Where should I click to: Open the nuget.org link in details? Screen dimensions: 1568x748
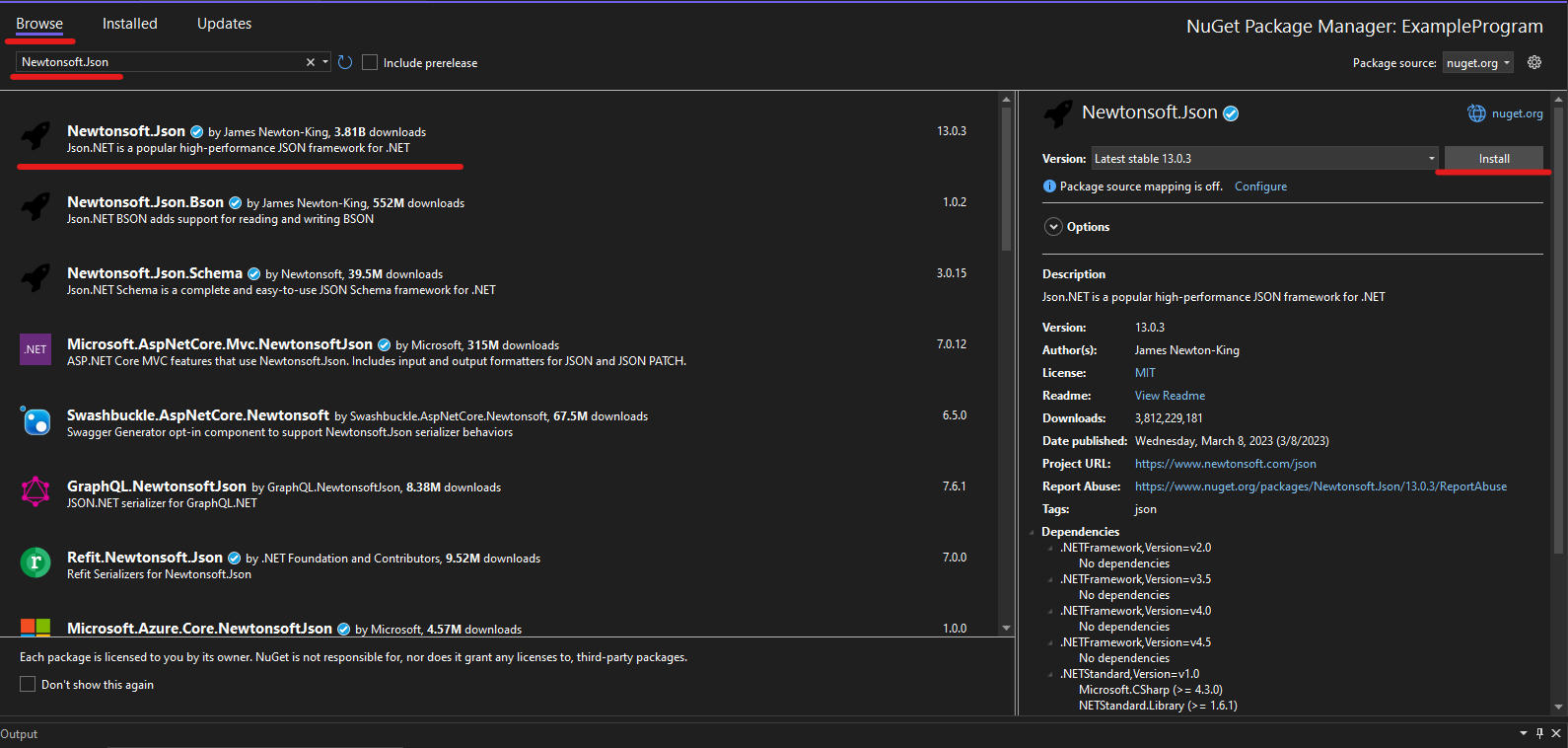tap(1517, 113)
